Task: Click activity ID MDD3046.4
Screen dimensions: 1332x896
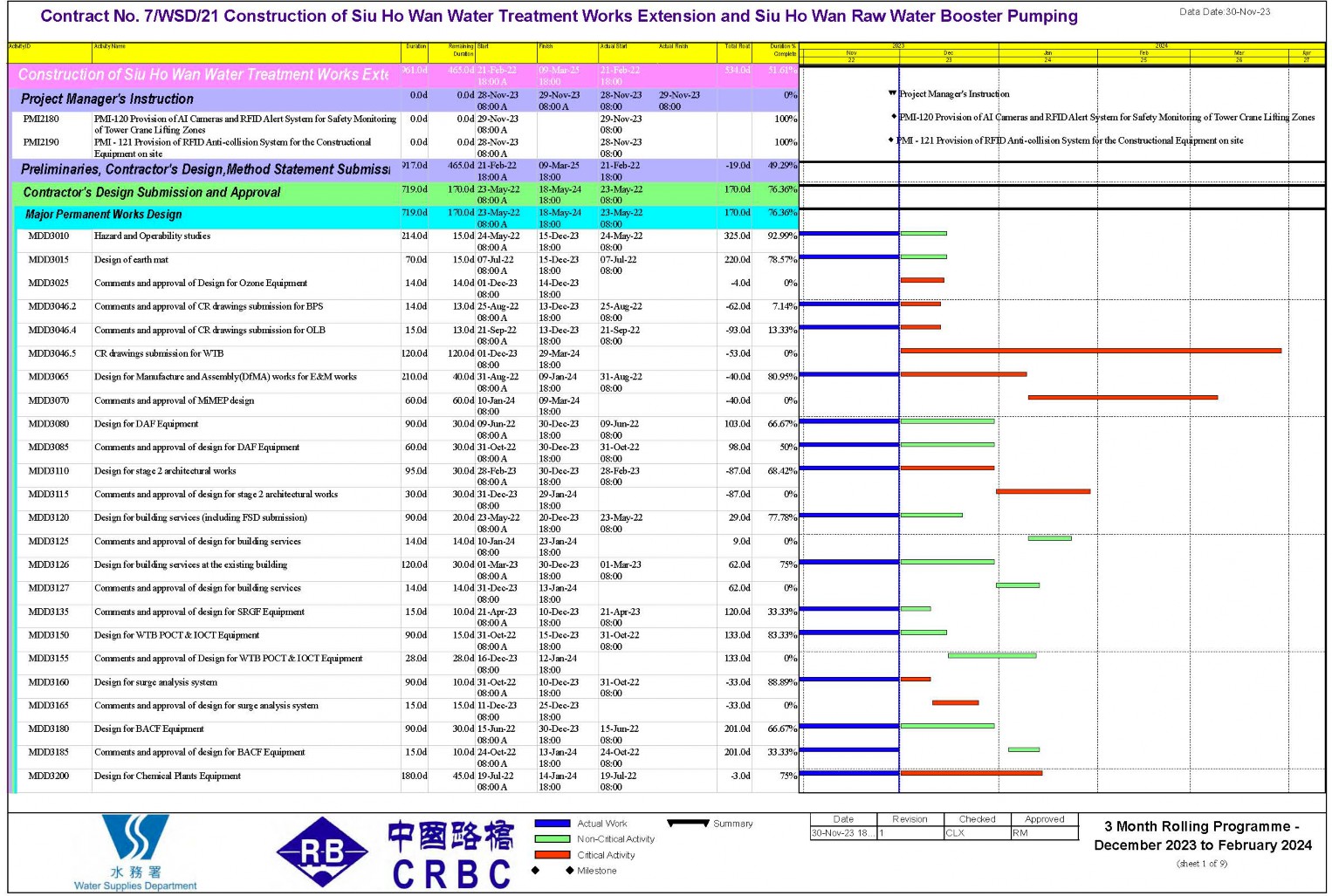Action: 51,330
